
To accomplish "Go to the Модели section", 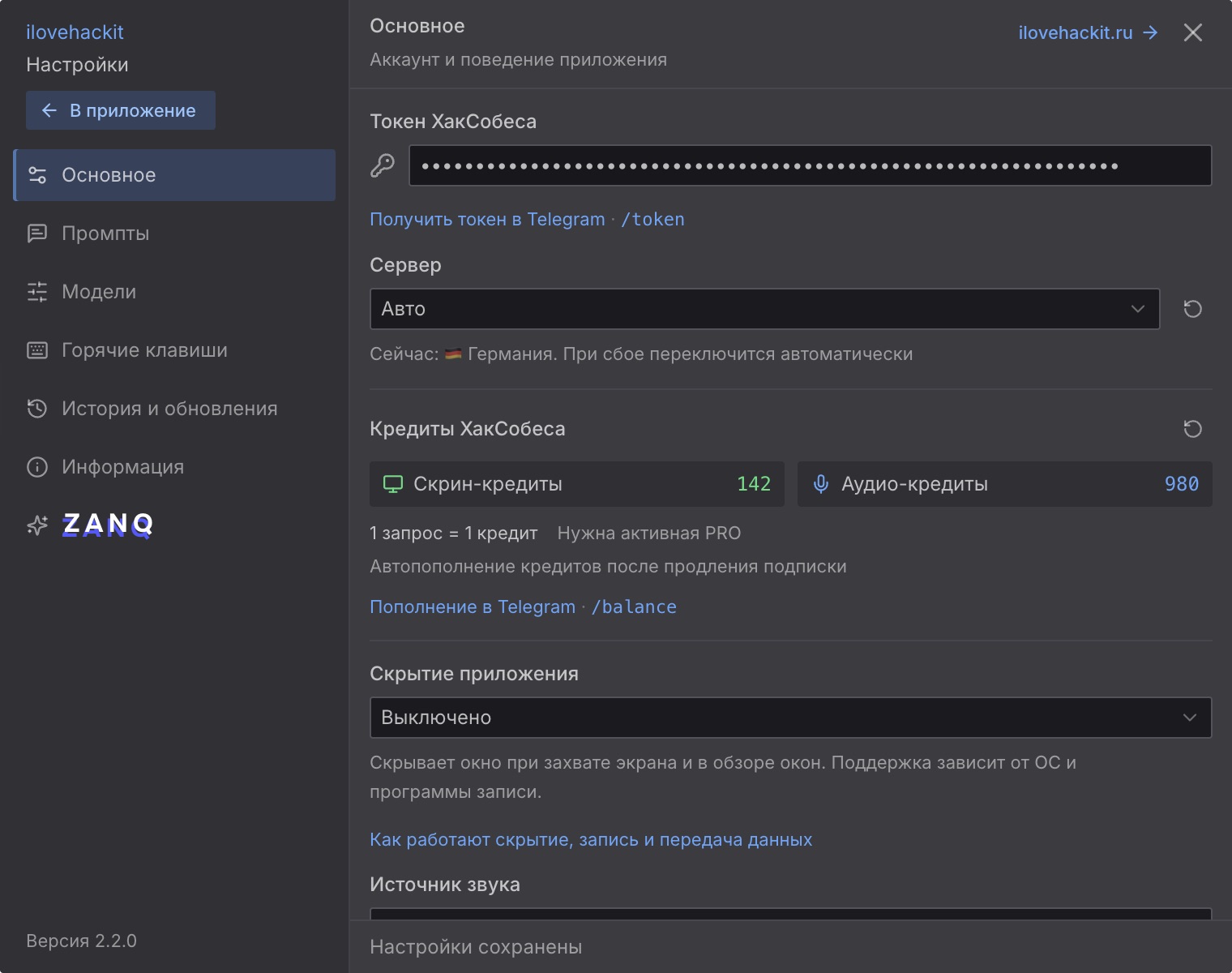I will coord(174,292).
